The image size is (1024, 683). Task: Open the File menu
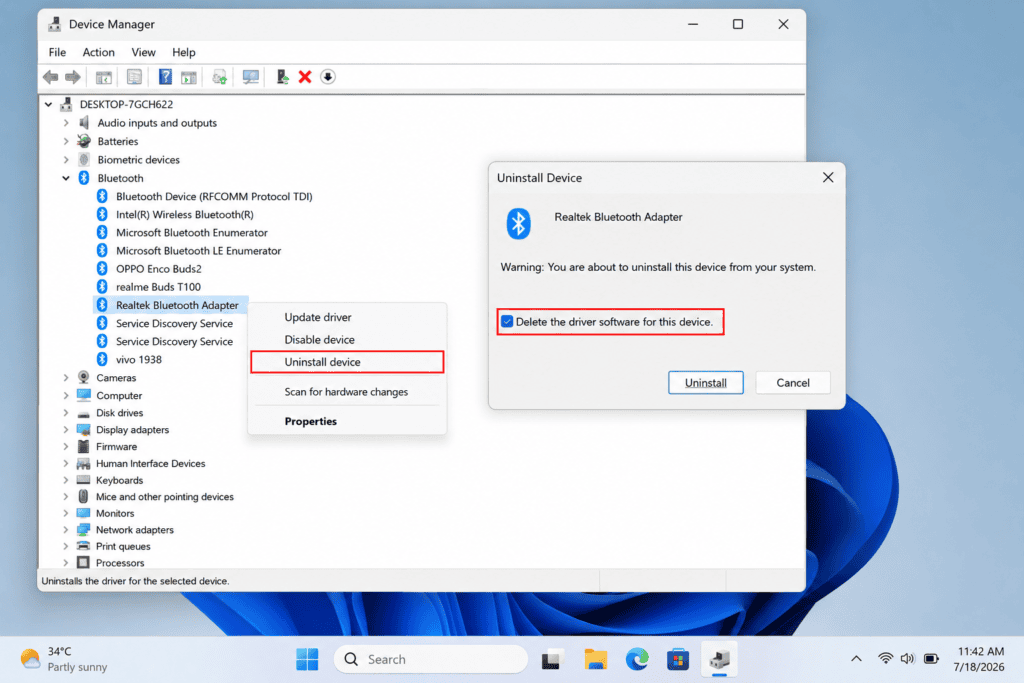tap(57, 52)
